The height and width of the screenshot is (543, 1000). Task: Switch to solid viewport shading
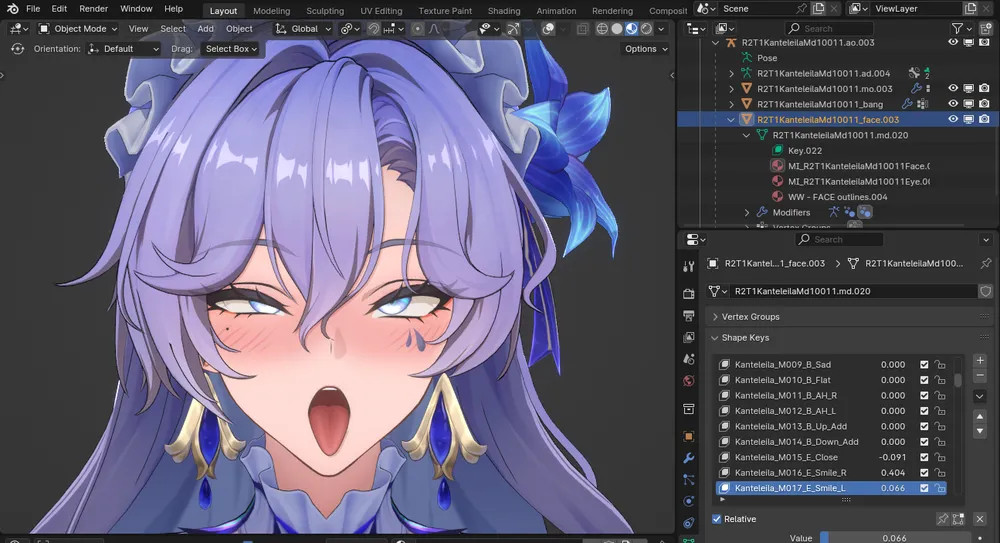617,29
